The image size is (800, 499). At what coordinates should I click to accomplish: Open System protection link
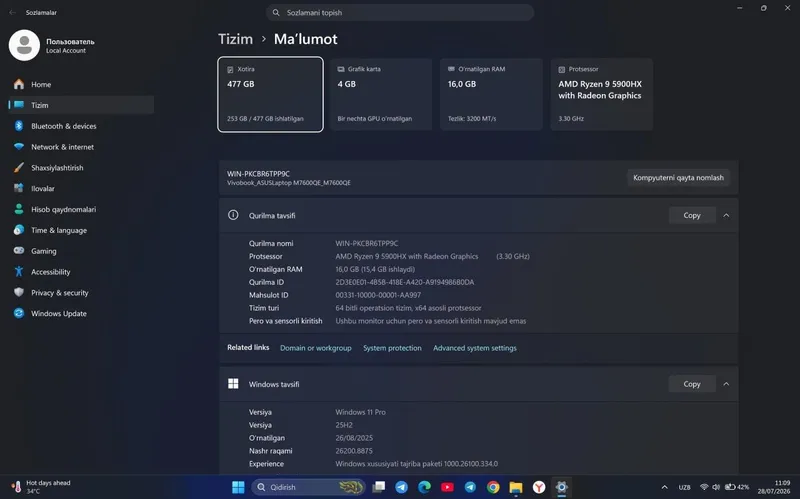(x=392, y=348)
